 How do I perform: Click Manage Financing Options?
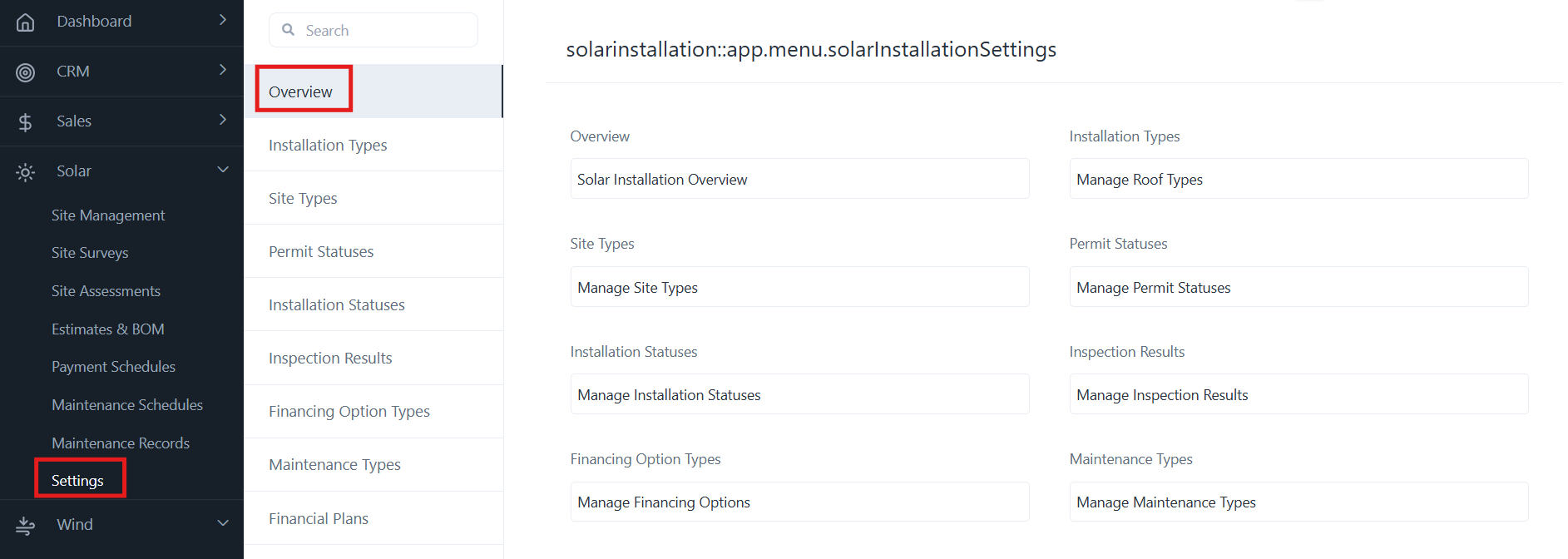coord(664,502)
